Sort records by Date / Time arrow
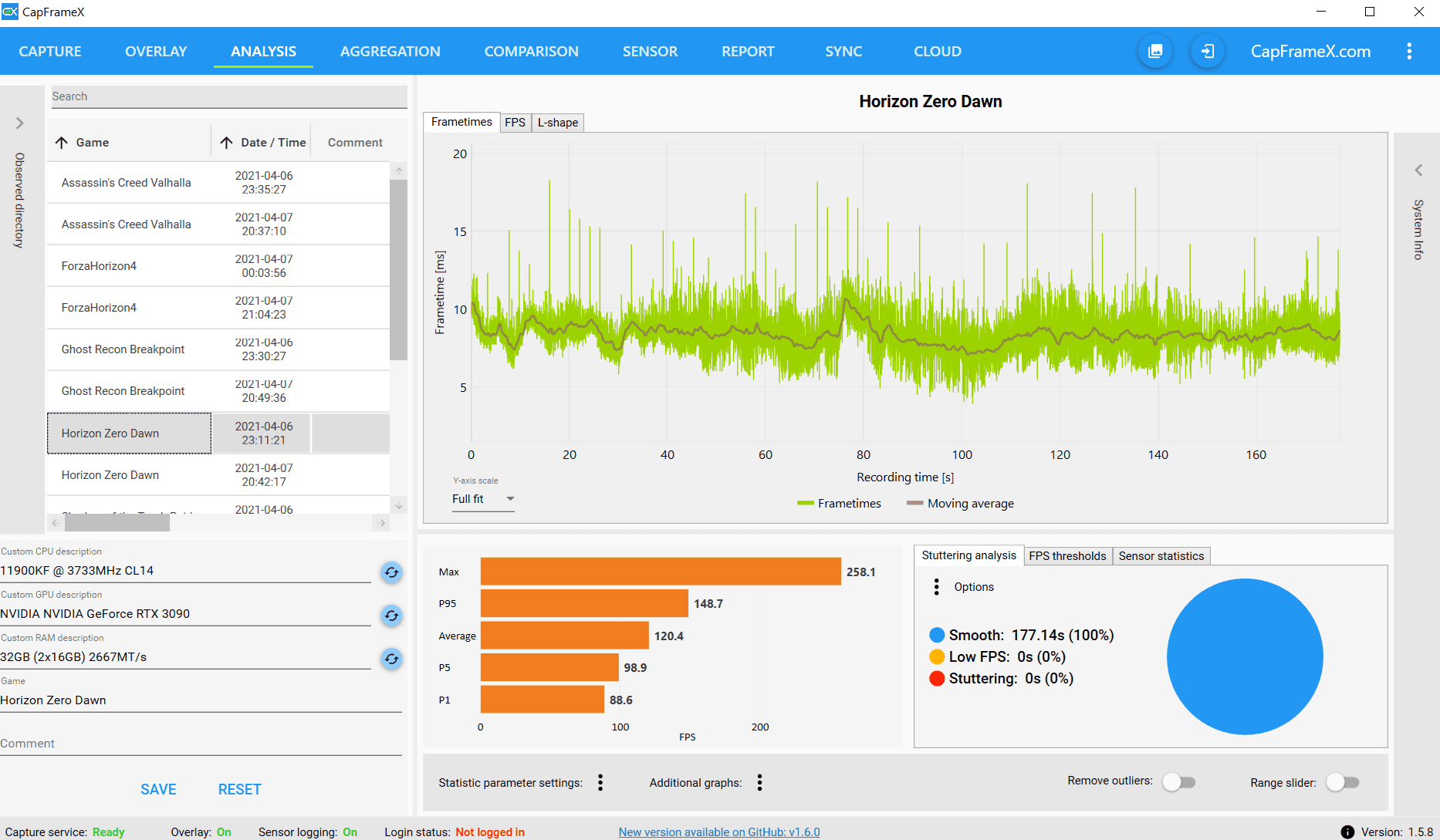This screenshot has width=1440, height=840. pos(226,143)
